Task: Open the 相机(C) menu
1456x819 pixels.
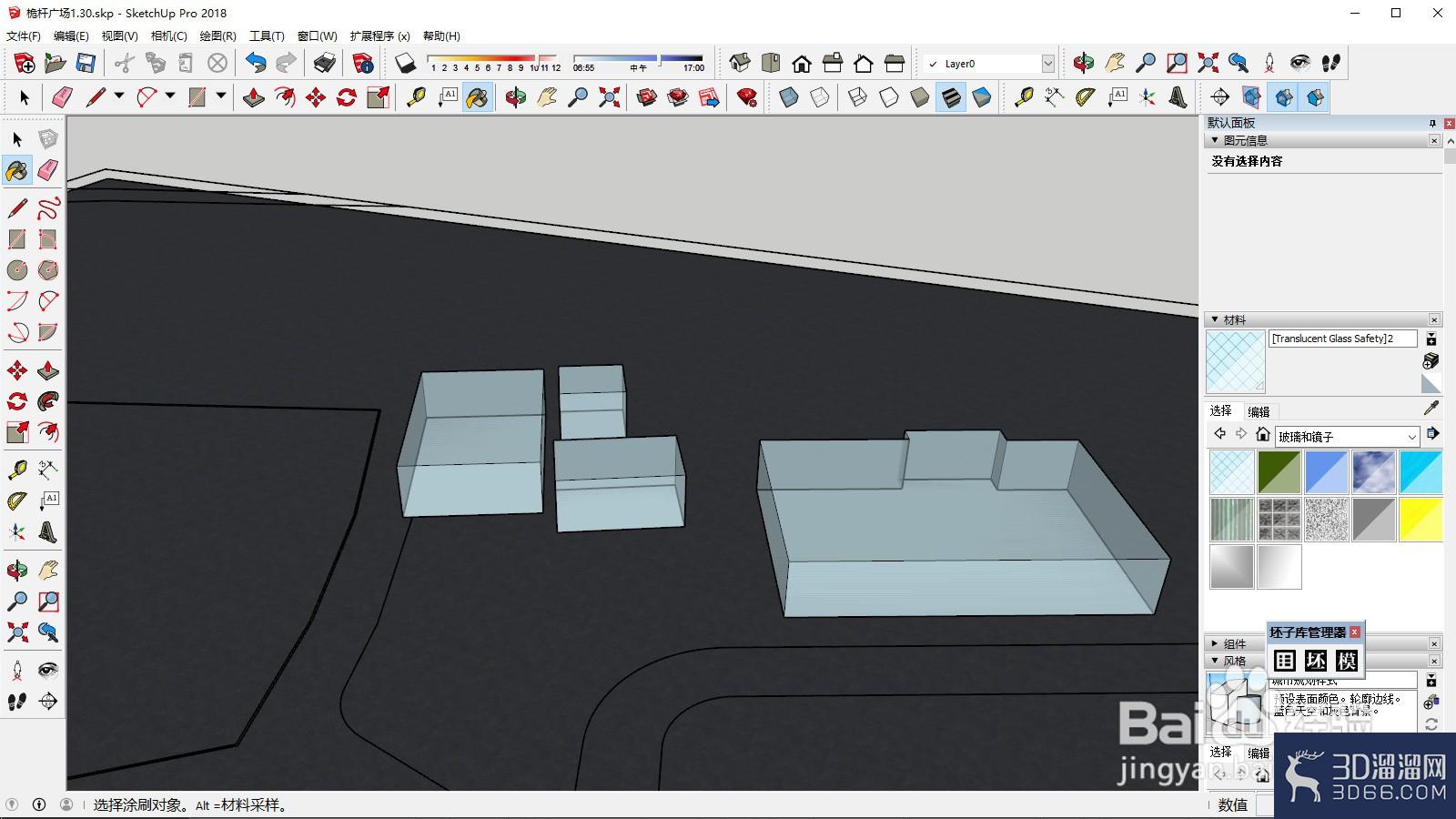Action: tap(168, 36)
